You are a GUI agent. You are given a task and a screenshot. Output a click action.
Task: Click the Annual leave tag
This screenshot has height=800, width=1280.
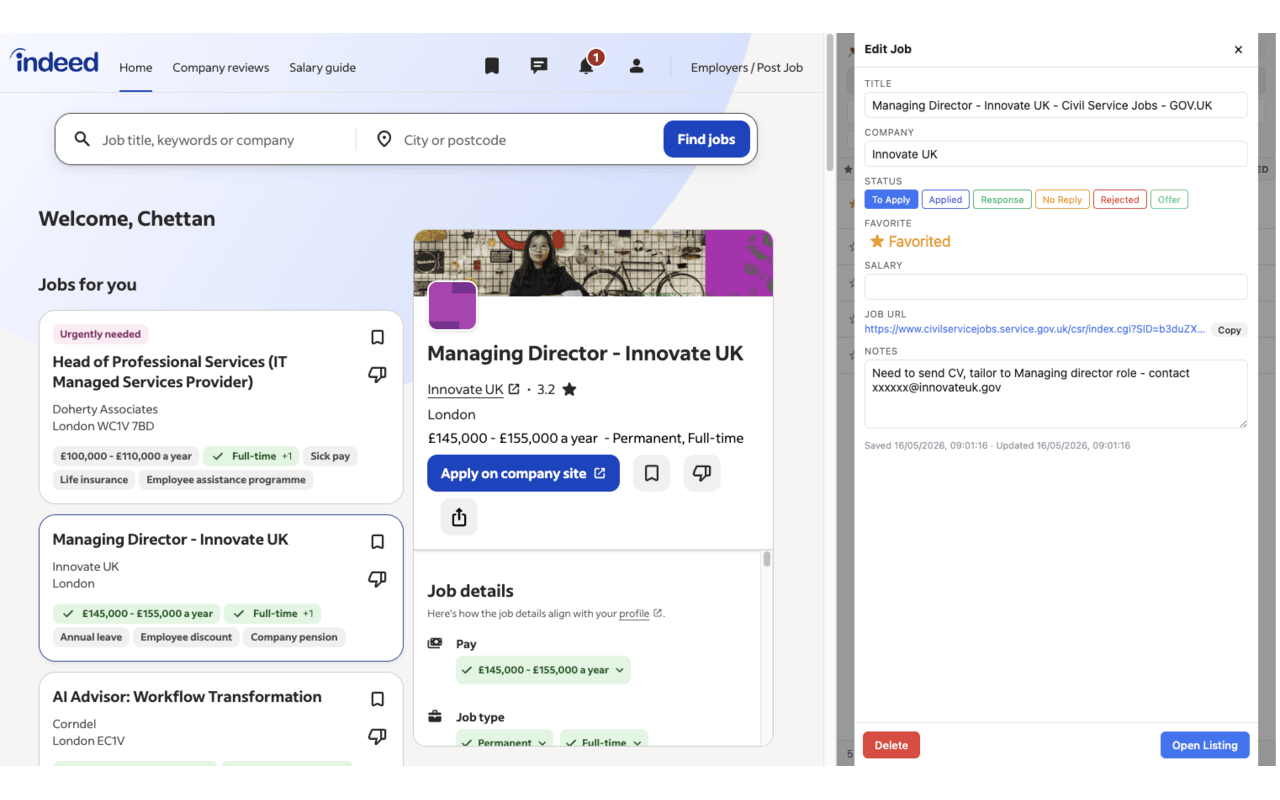(91, 637)
